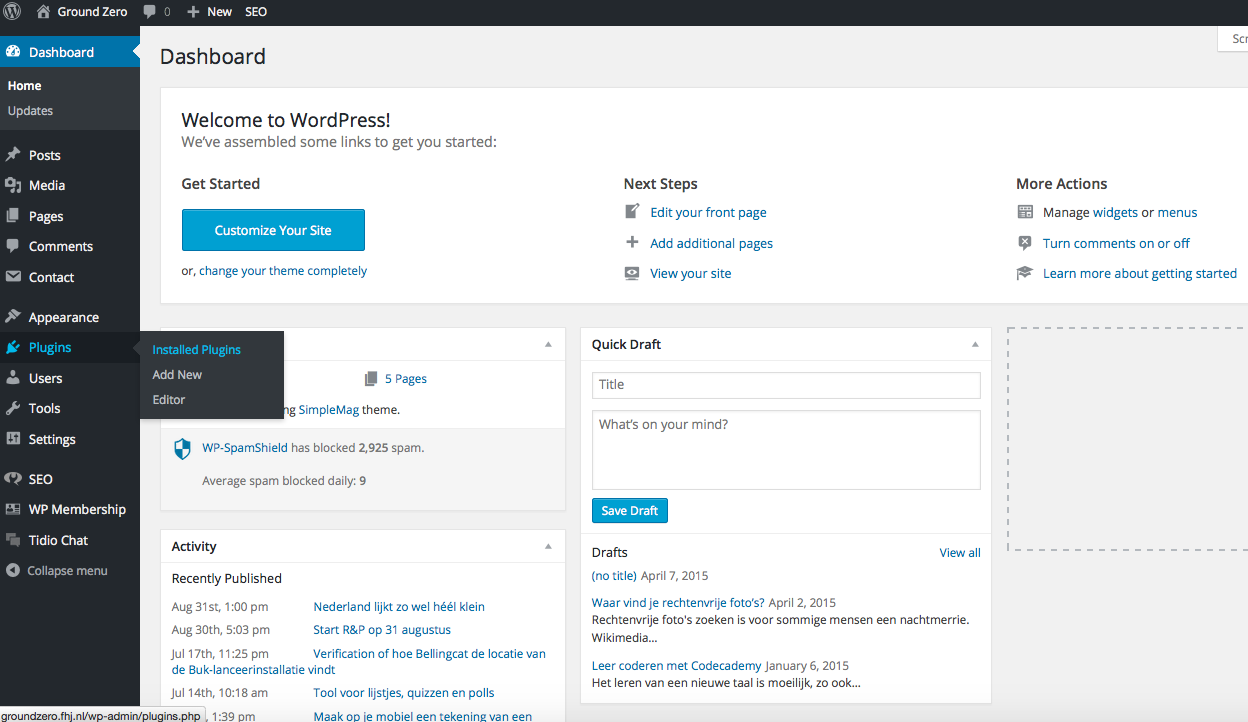Screen dimensions: 1248x722
Task: Click the Appearance paintbrush icon
Action: pyautogui.click(x=13, y=317)
